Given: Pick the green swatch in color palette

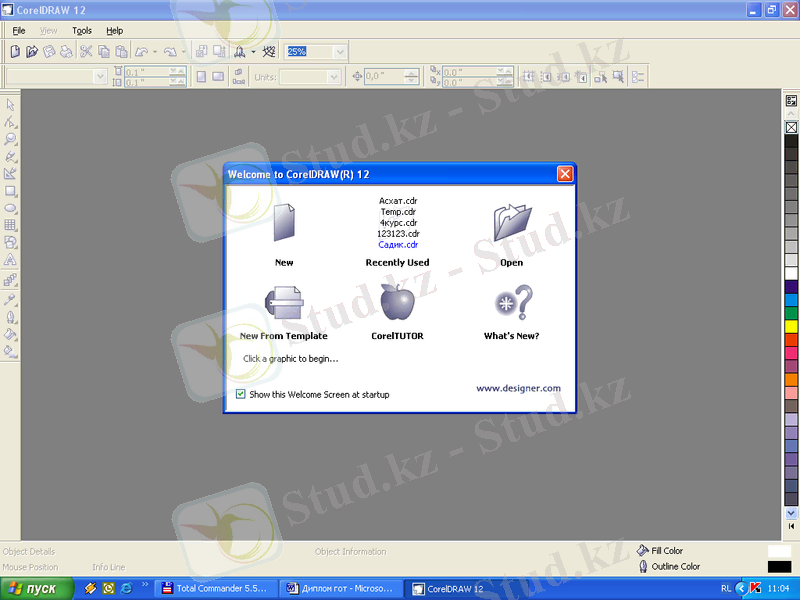Looking at the screenshot, I should pos(791,313).
